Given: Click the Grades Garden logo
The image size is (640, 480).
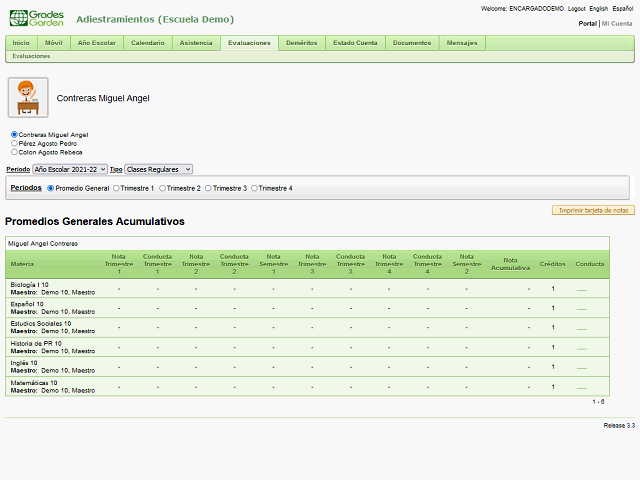Looking at the screenshot, I should [36, 18].
